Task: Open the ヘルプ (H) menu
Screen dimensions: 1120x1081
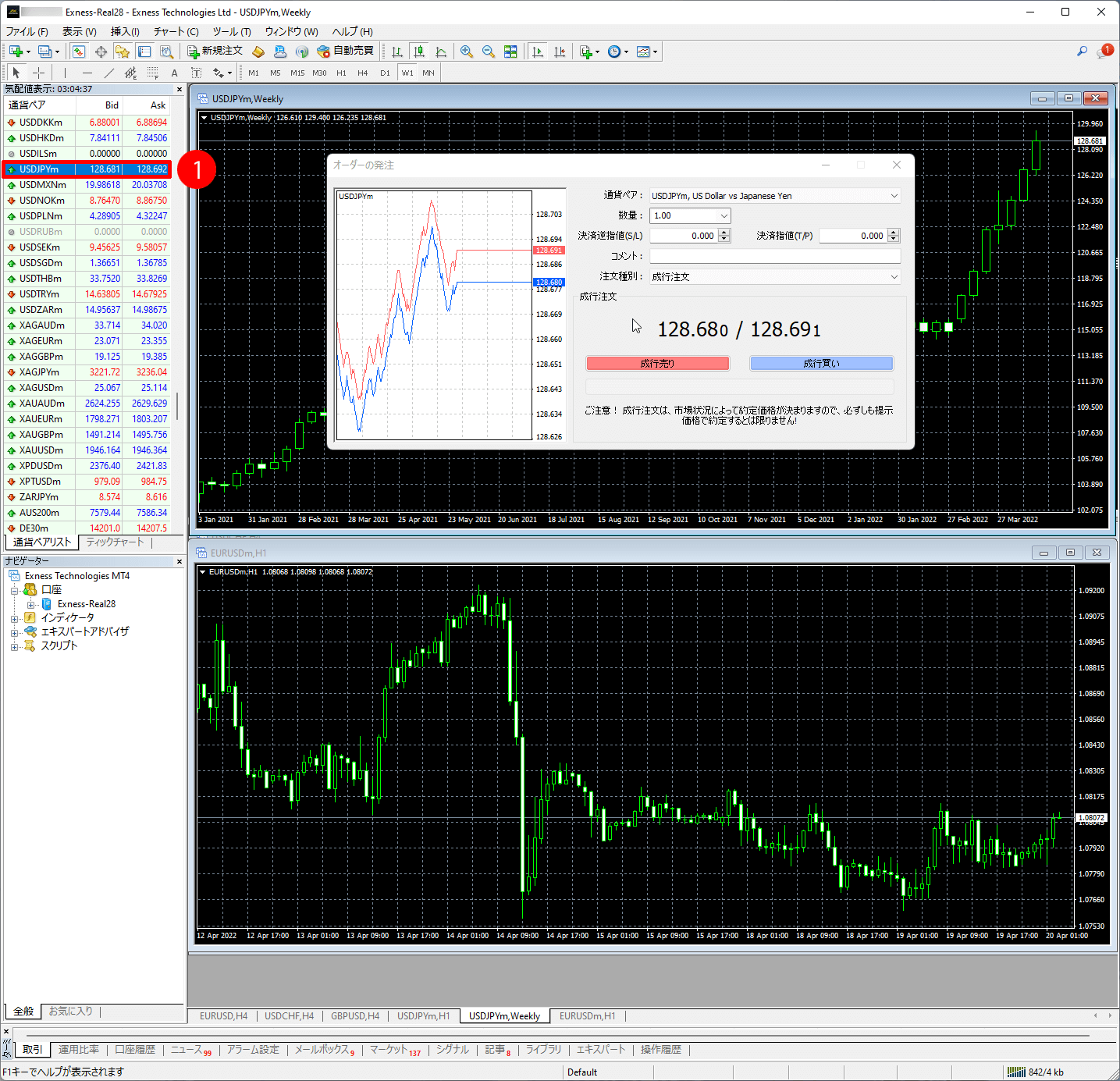Action: (x=353, y=31)
